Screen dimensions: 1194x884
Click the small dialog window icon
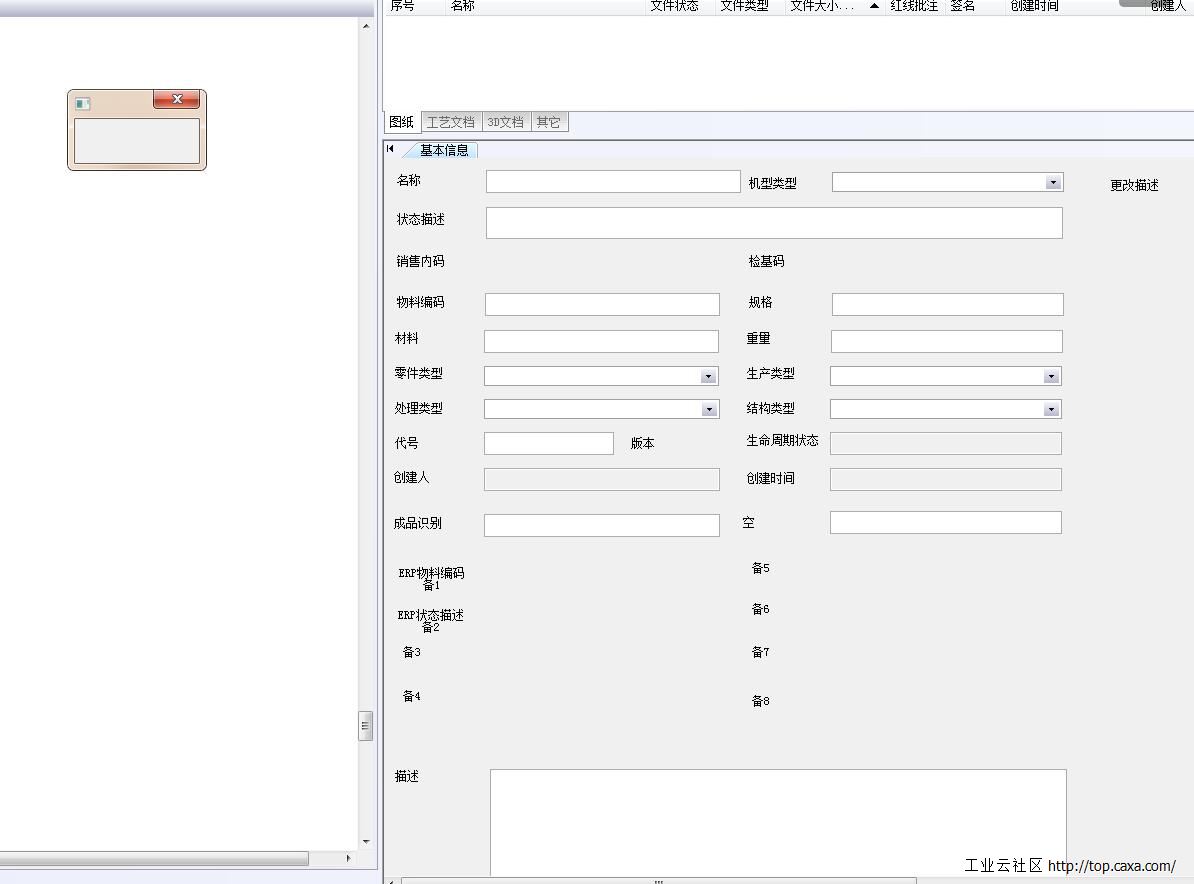83,103
